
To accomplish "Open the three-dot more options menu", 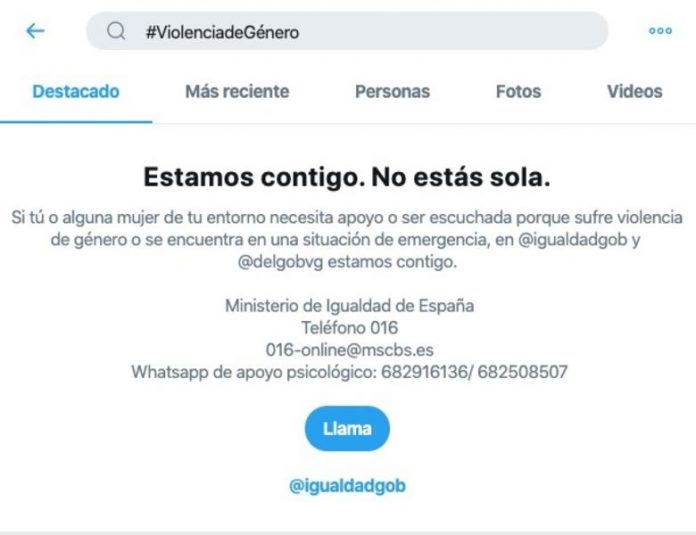I will pyautogui.click(x=660, y=31).
